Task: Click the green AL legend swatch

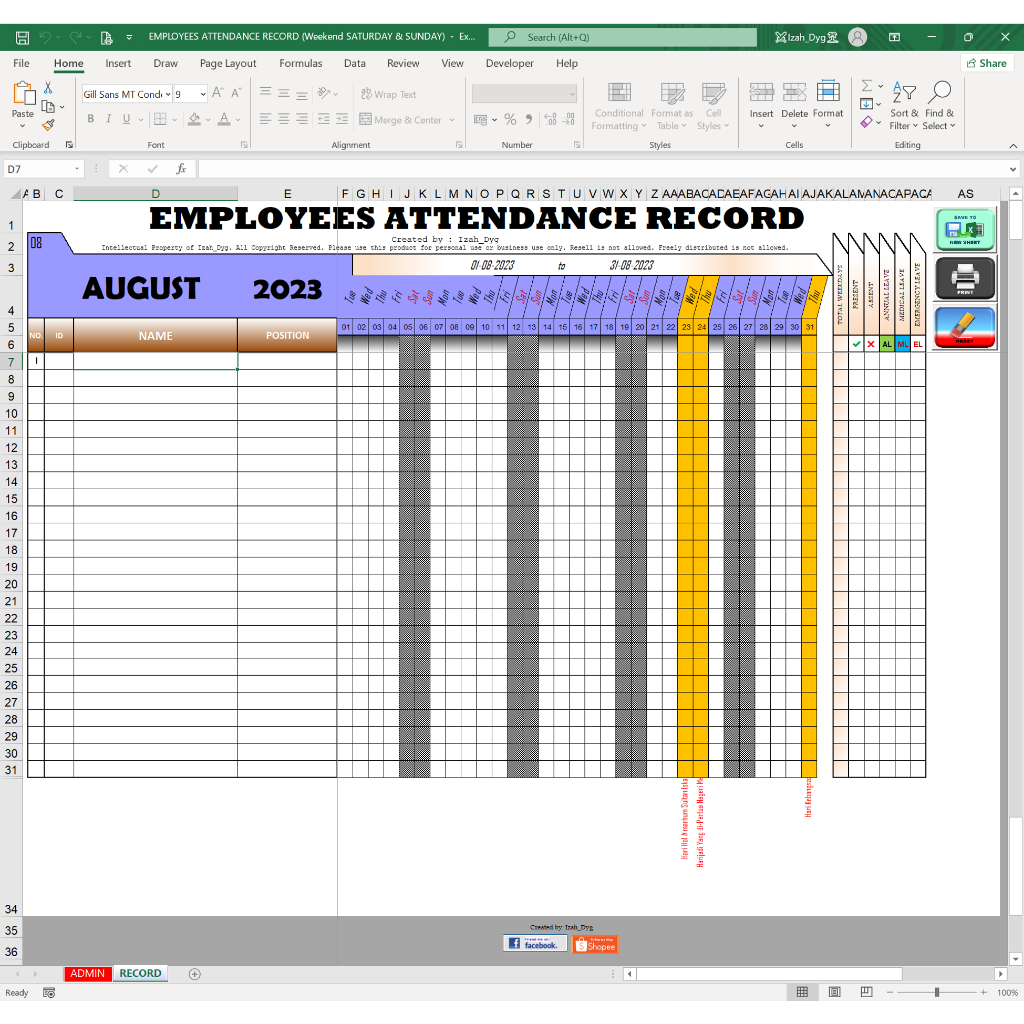Action: [886, 344]
